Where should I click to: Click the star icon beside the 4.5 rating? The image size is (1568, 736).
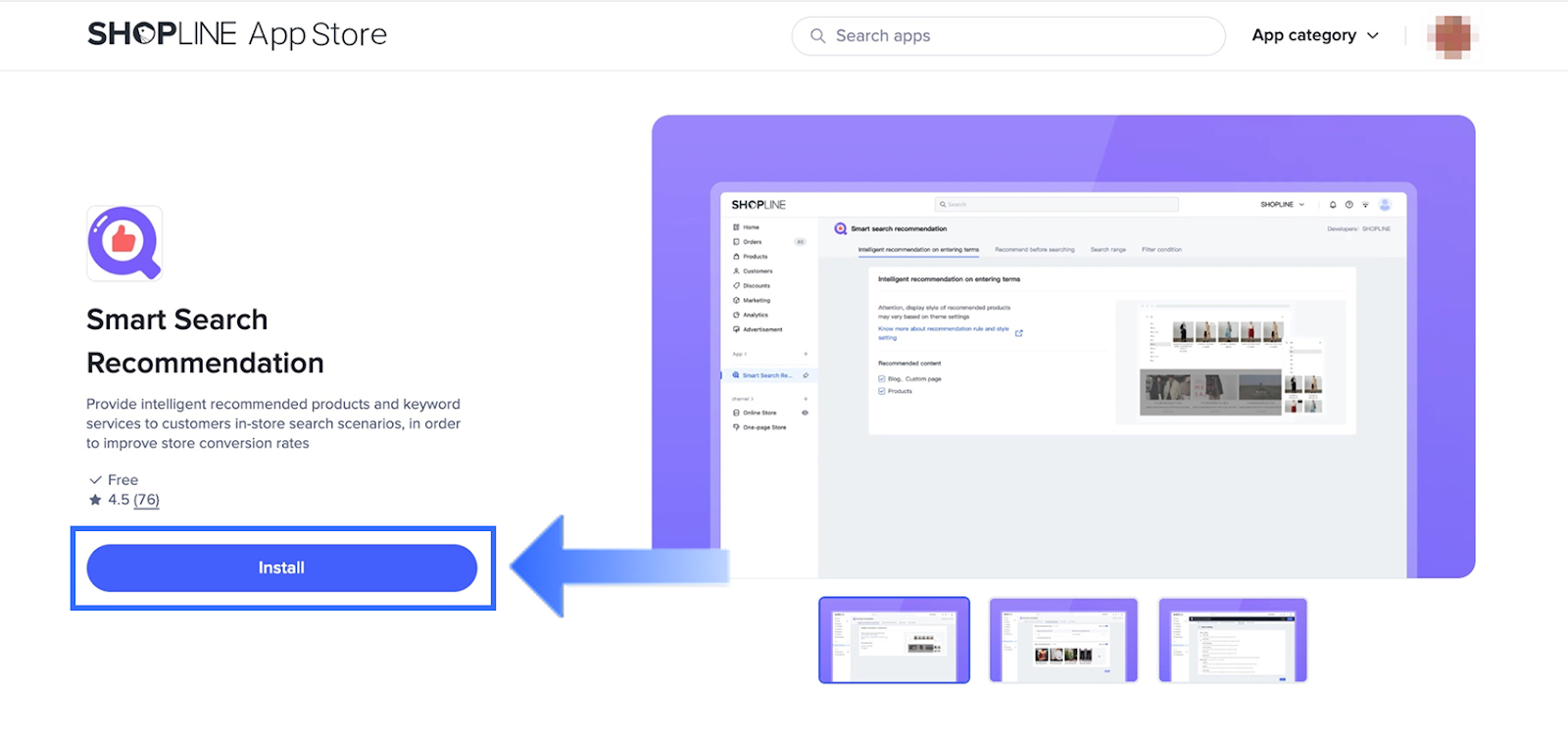coord(95,500)
